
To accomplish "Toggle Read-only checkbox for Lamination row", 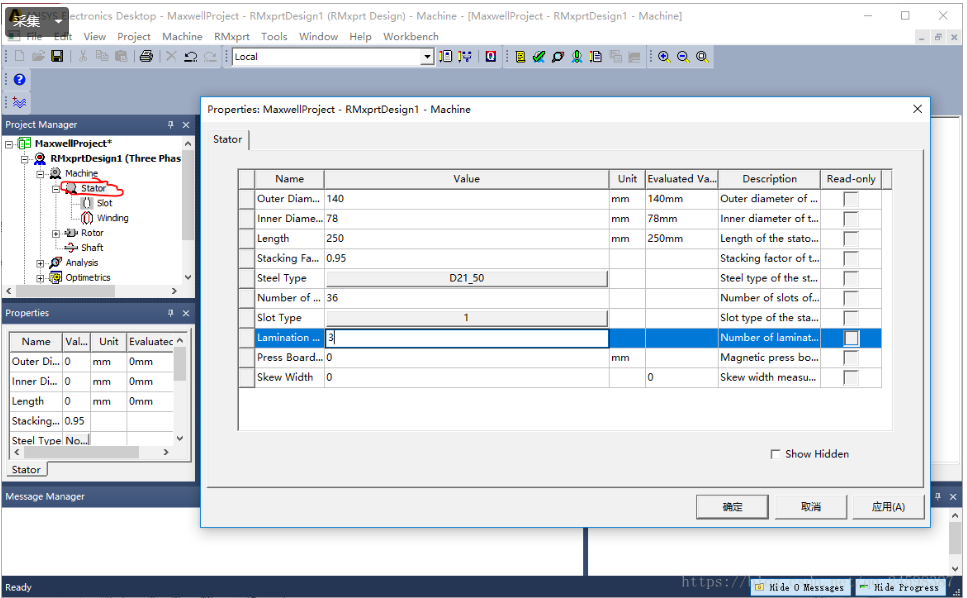I will coord(850,338).
